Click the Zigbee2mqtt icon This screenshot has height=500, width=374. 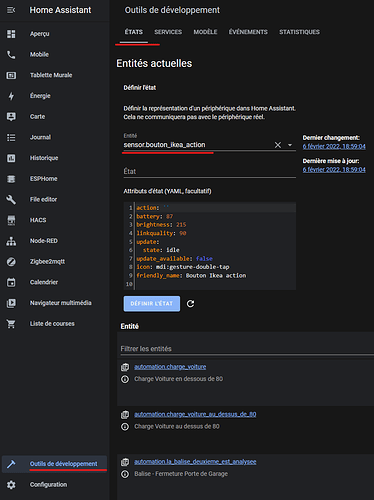click(11, 262)
